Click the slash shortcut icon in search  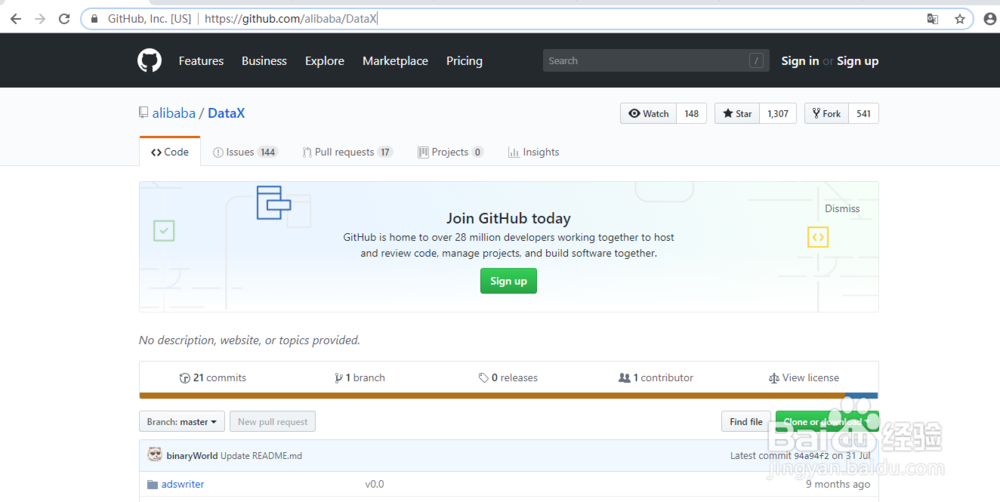756,61
